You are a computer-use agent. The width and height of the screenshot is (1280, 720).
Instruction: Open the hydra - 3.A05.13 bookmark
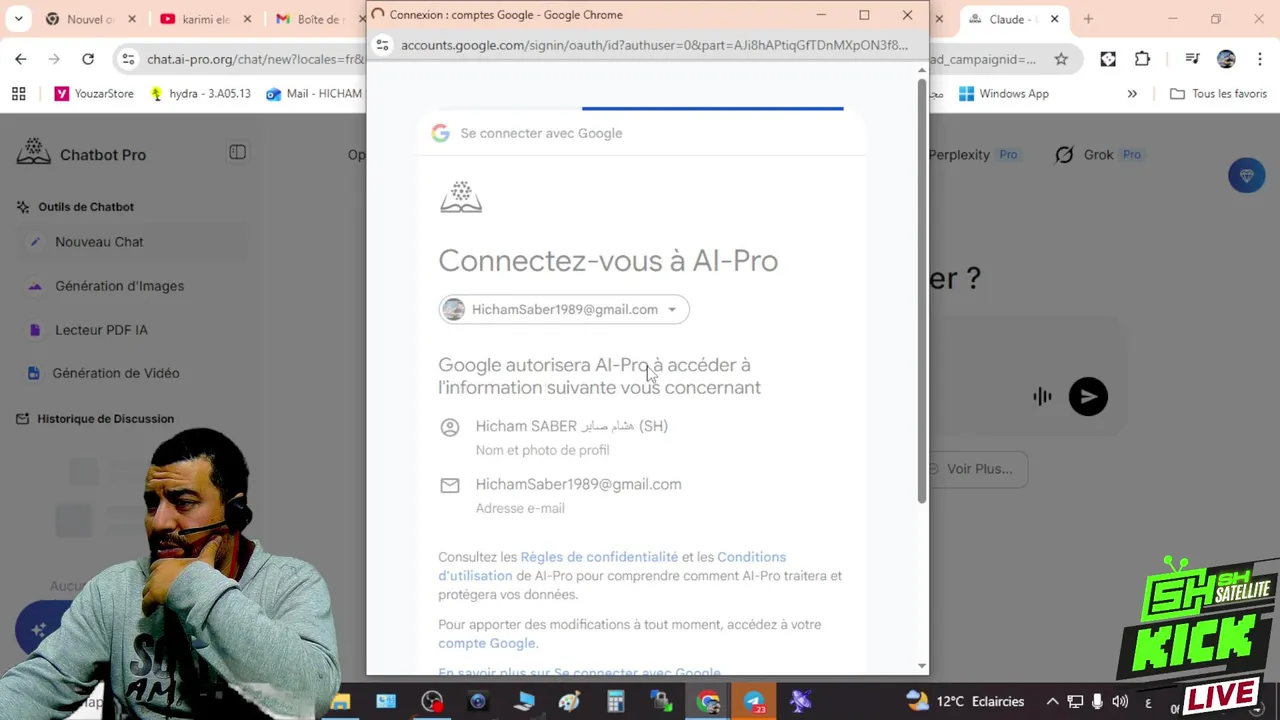click(199, 94)
